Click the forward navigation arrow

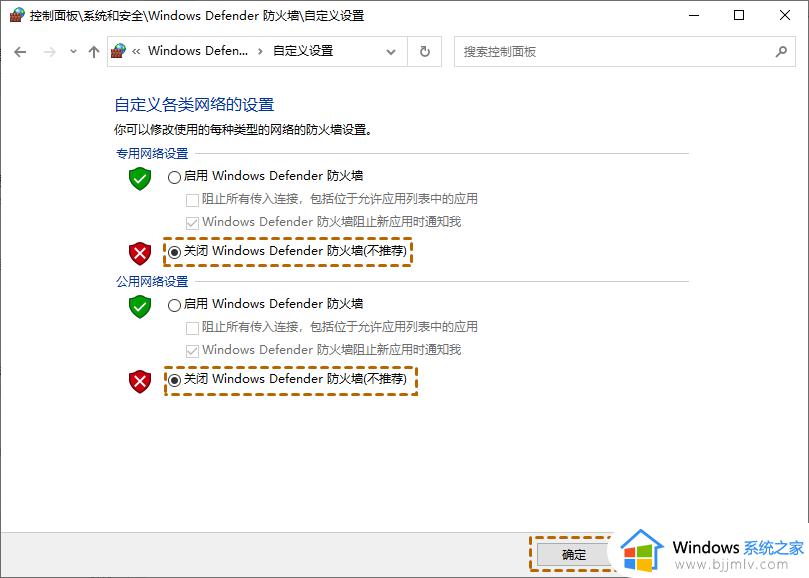point(50,52)
